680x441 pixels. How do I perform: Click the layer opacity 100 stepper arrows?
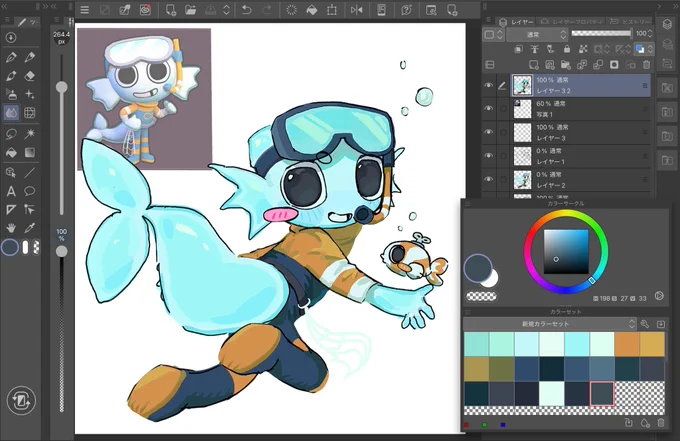point(650,33)
